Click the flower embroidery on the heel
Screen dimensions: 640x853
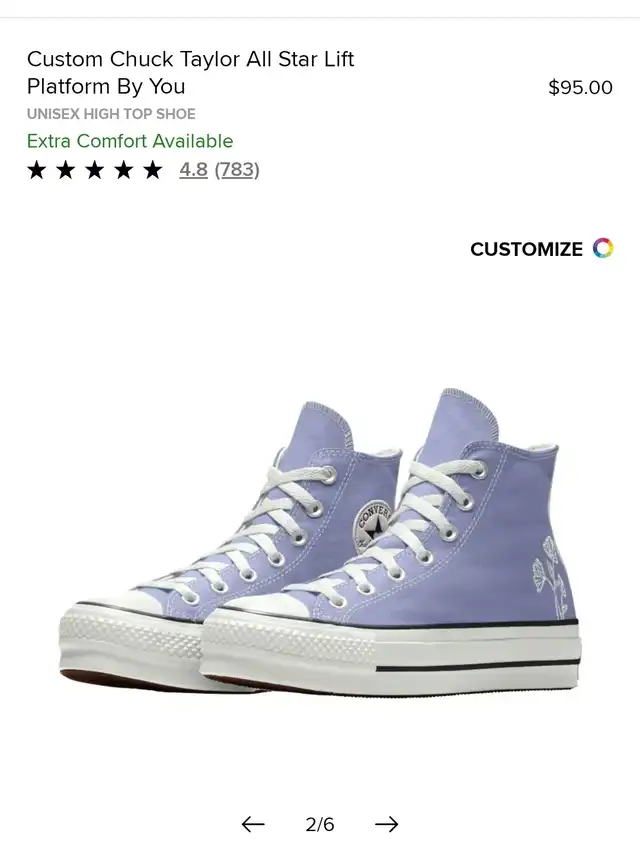[x=549, y=577]
